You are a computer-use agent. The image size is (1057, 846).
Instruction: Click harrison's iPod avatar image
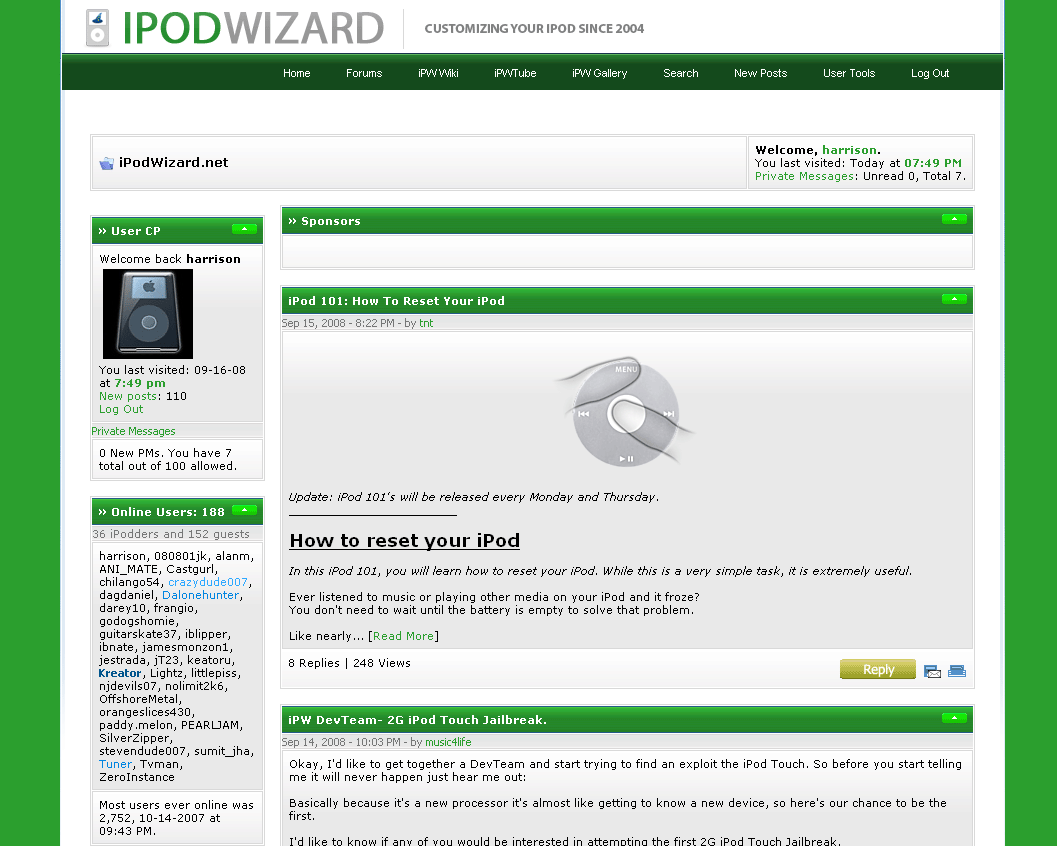[148, 314]
